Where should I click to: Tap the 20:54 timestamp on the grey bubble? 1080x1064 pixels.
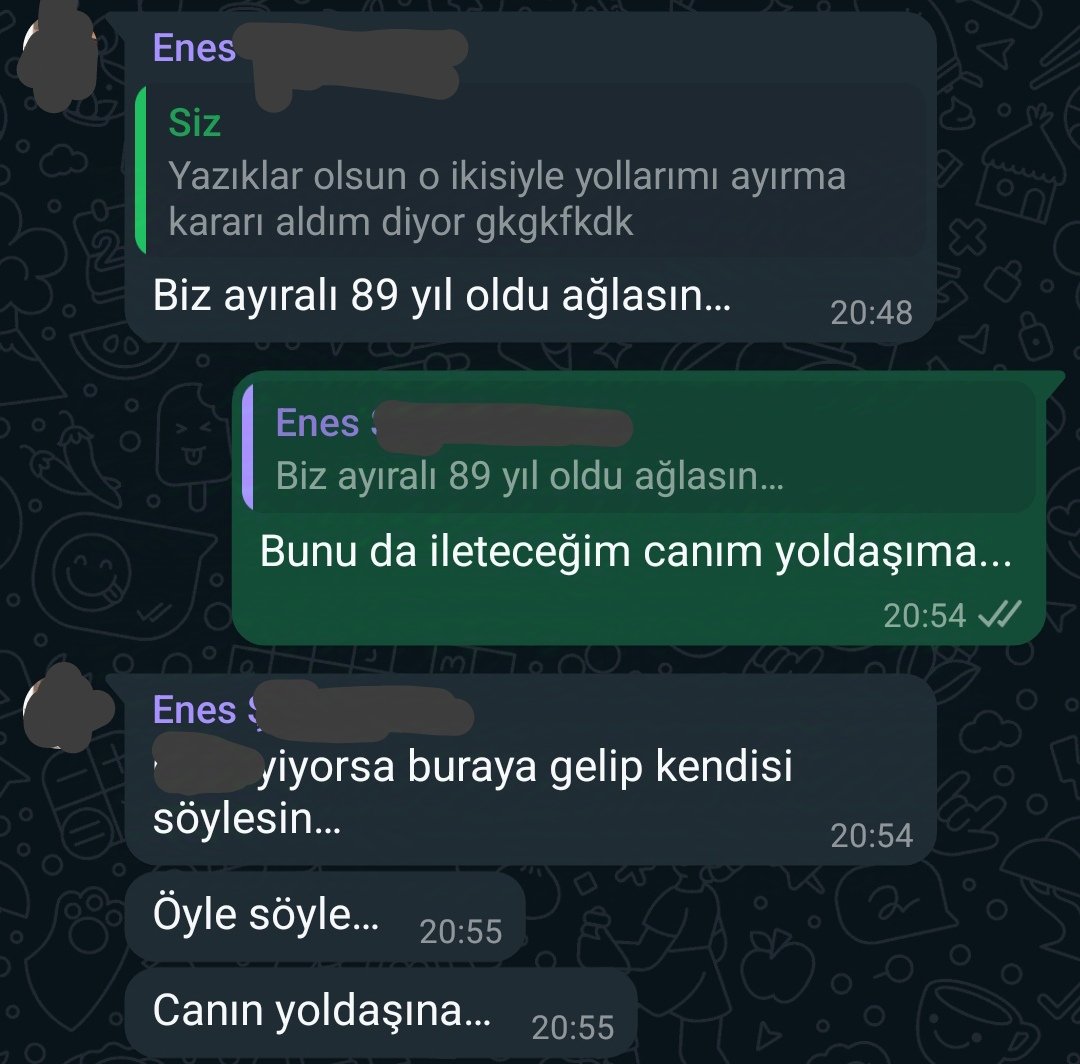[x=871, y=835]
